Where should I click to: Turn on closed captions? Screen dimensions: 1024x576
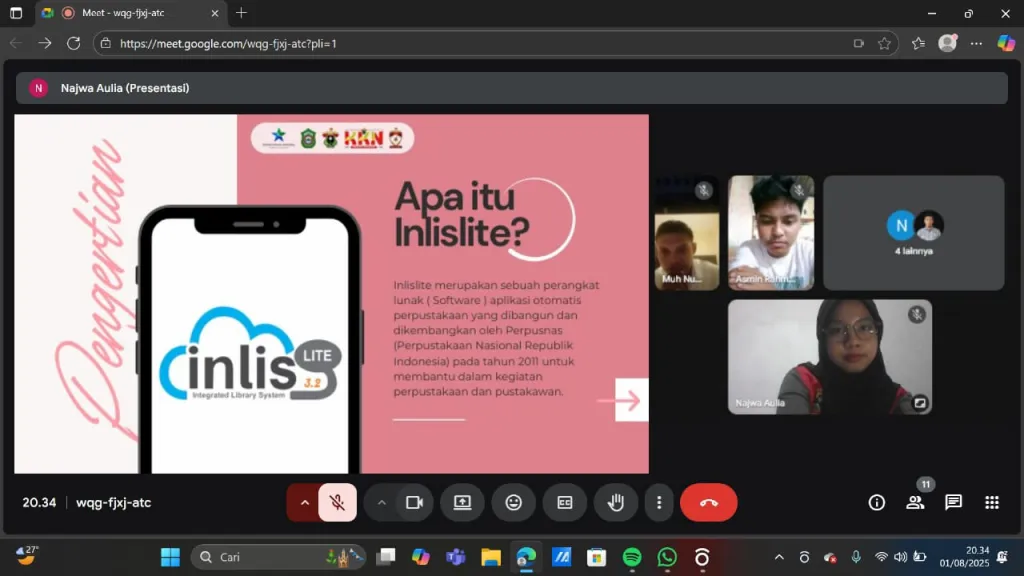[565, 503]
